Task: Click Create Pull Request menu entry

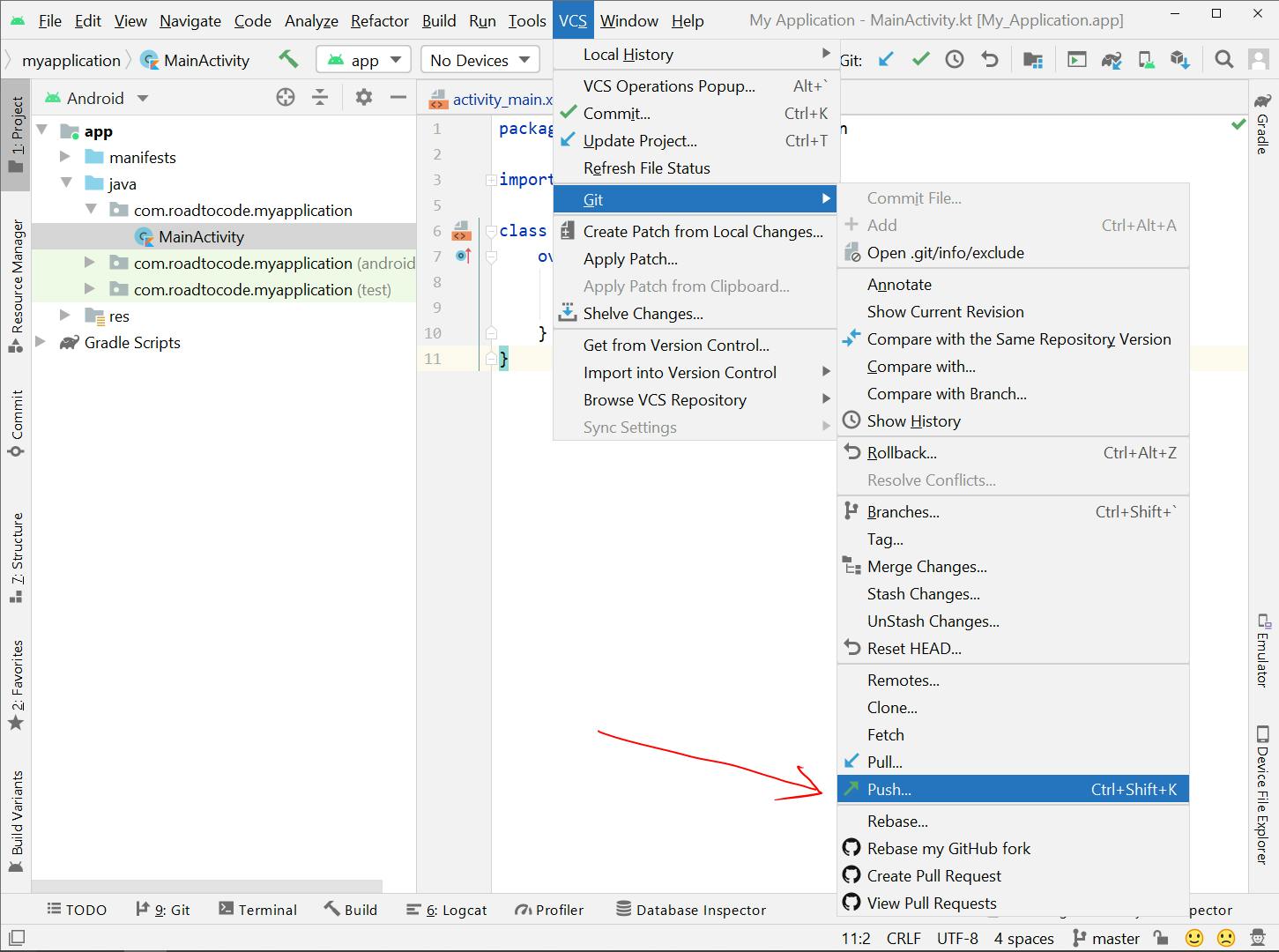Action: [1013, 875]
